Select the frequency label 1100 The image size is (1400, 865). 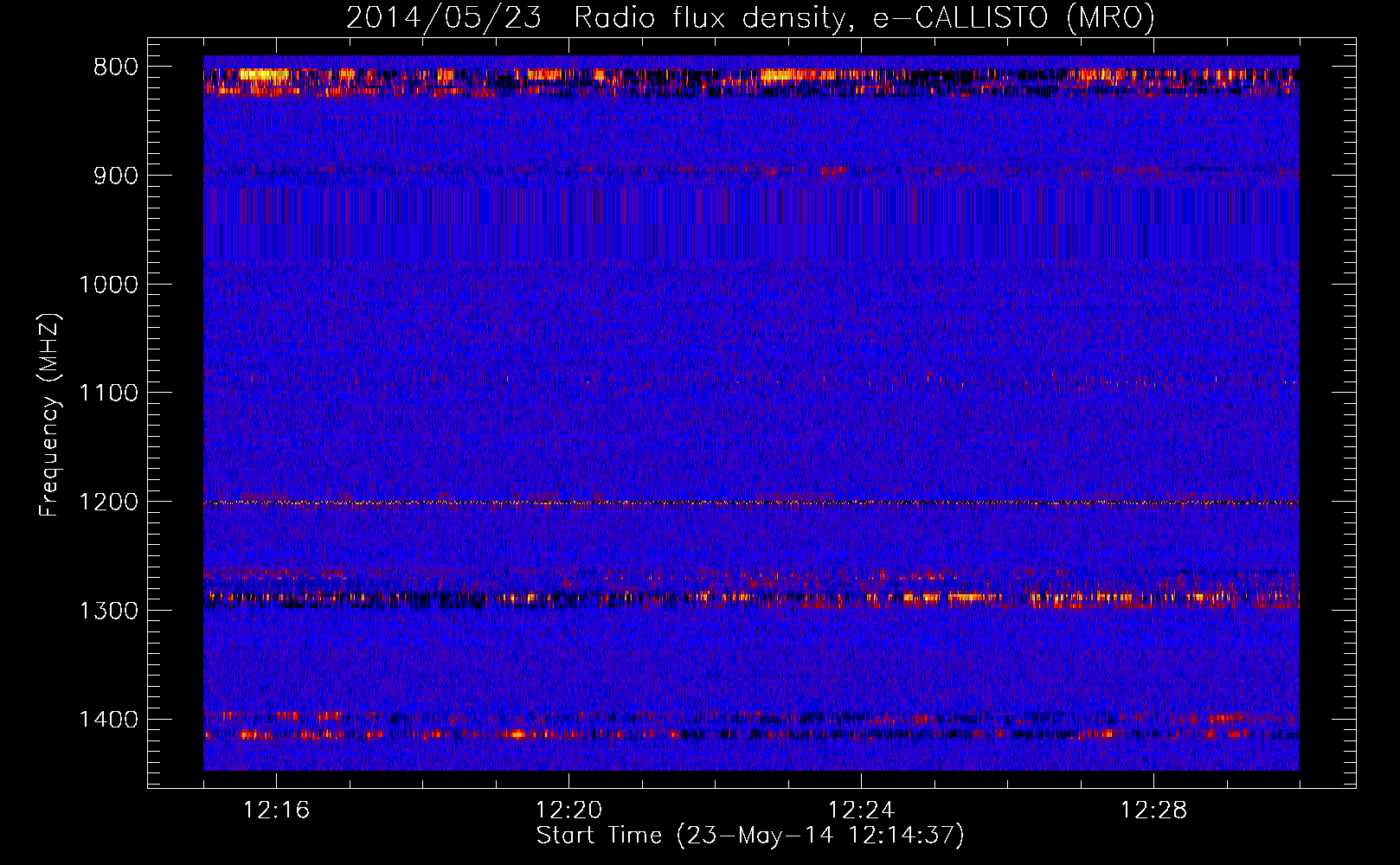click(108, 394)
